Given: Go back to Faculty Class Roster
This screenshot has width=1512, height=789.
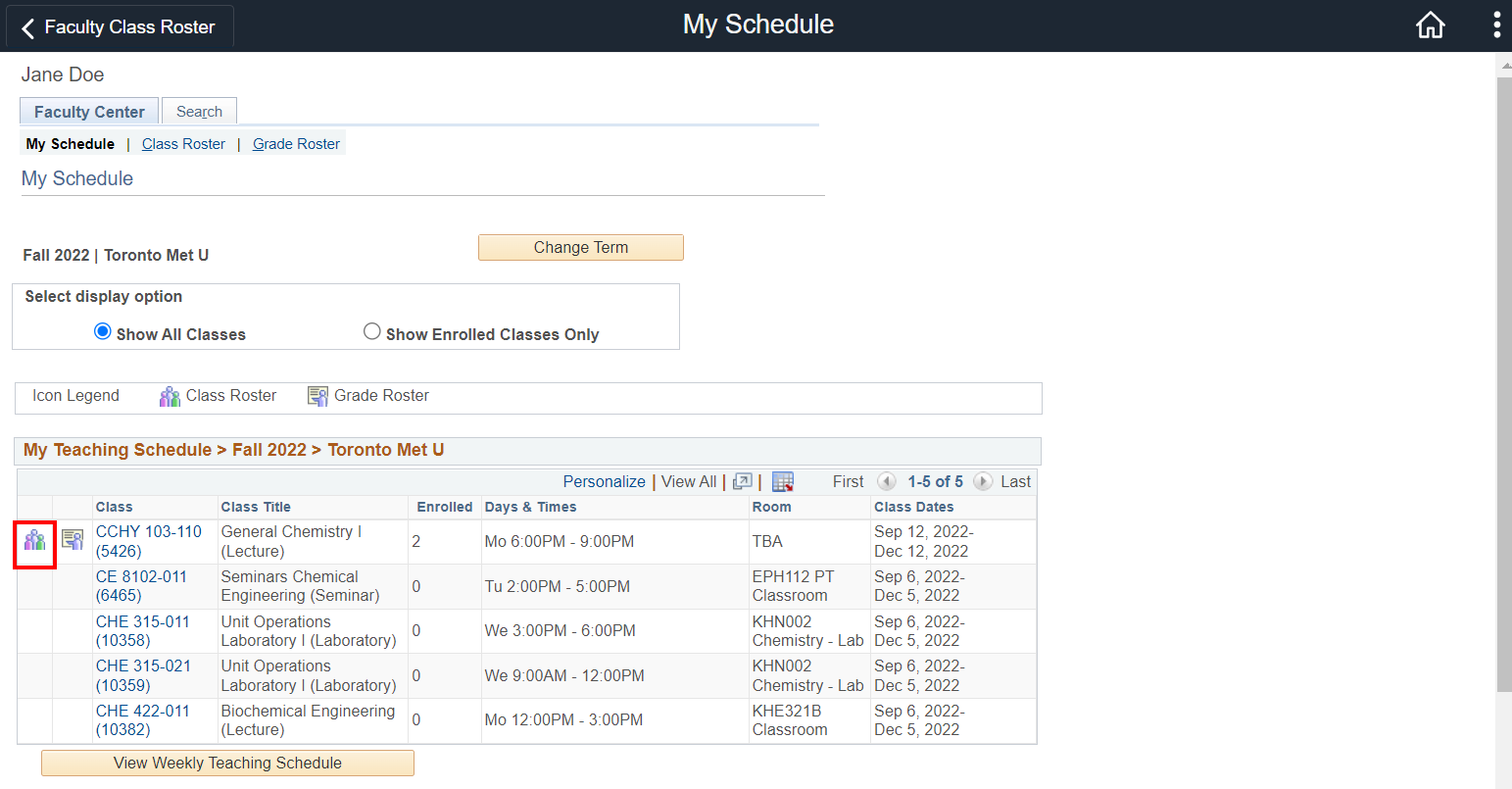Looking at the screenshot, I should click(119, 27).
